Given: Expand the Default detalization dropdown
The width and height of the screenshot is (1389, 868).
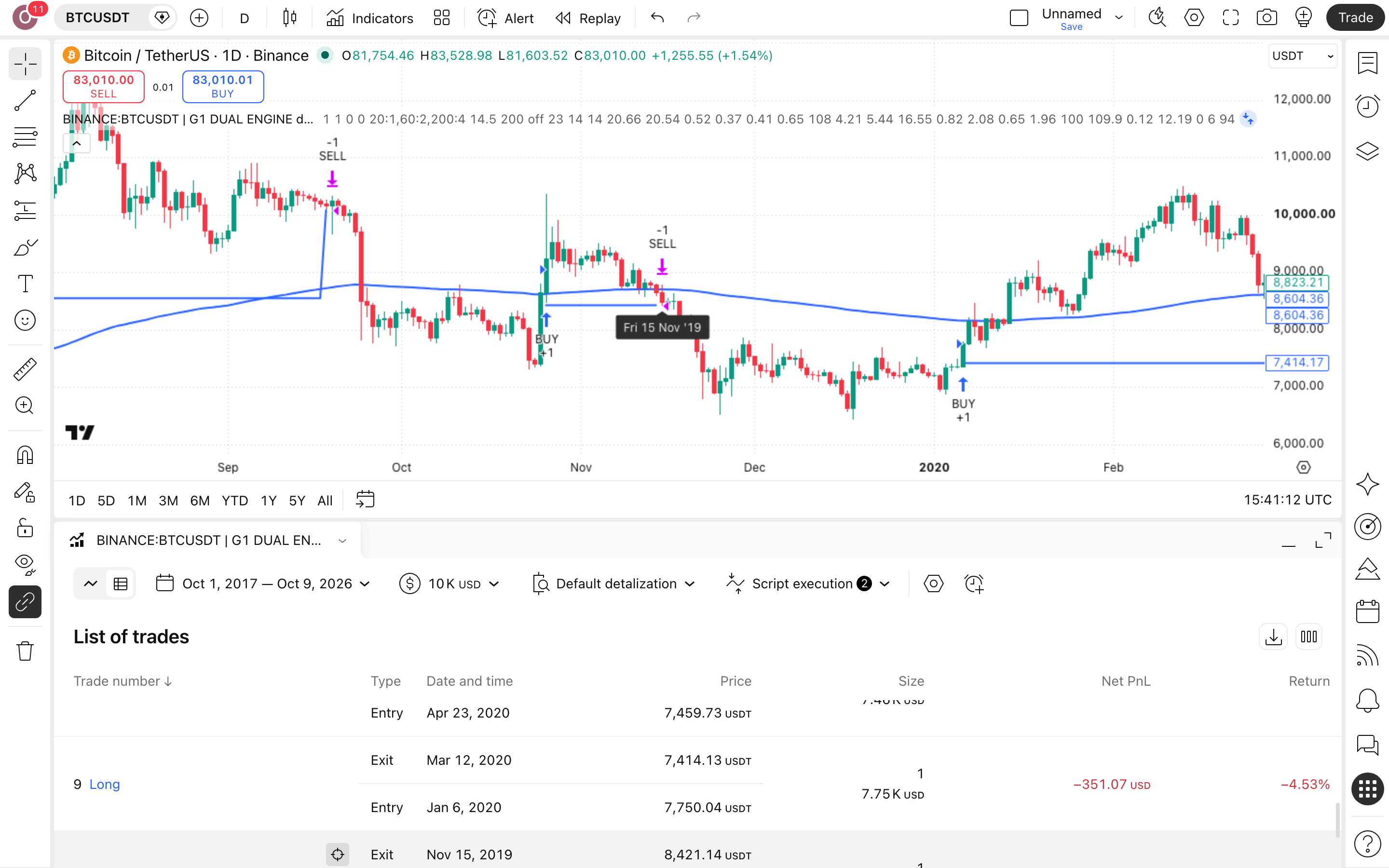Looking at the screenshot, I should pyautogui.click(x=614, y=584).
